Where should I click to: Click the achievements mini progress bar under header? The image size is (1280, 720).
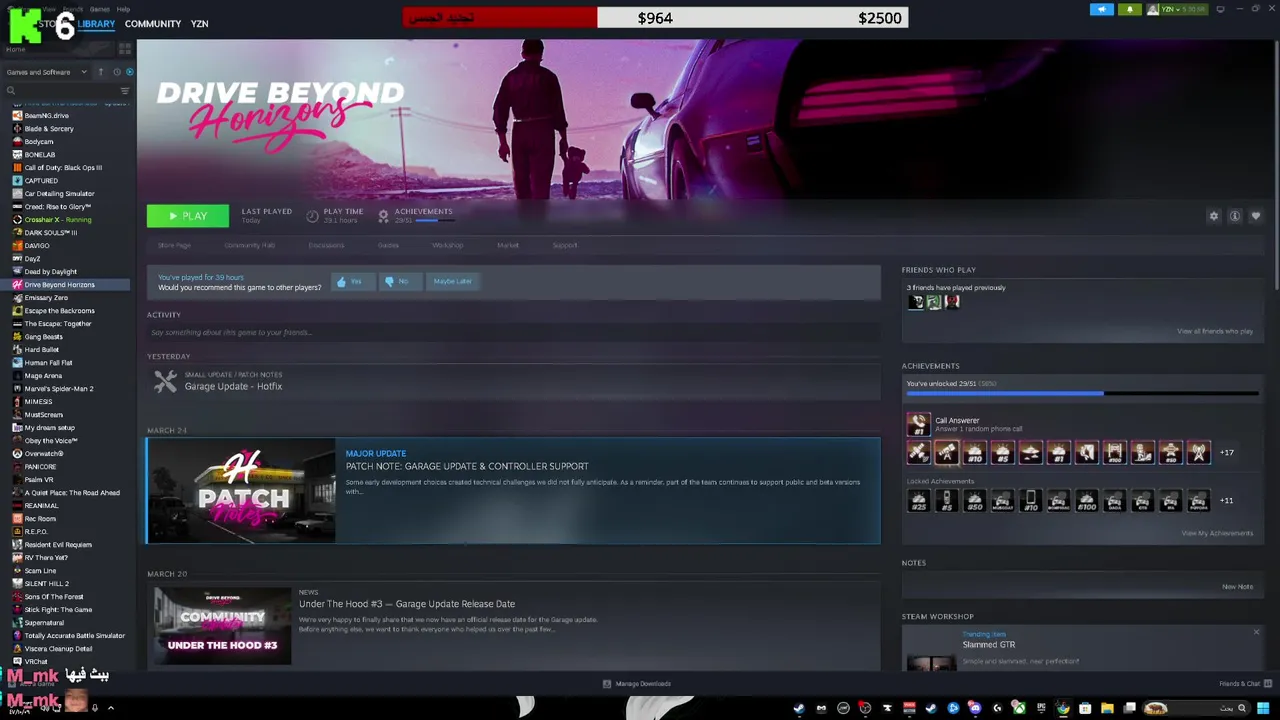[x=433, y=220]
